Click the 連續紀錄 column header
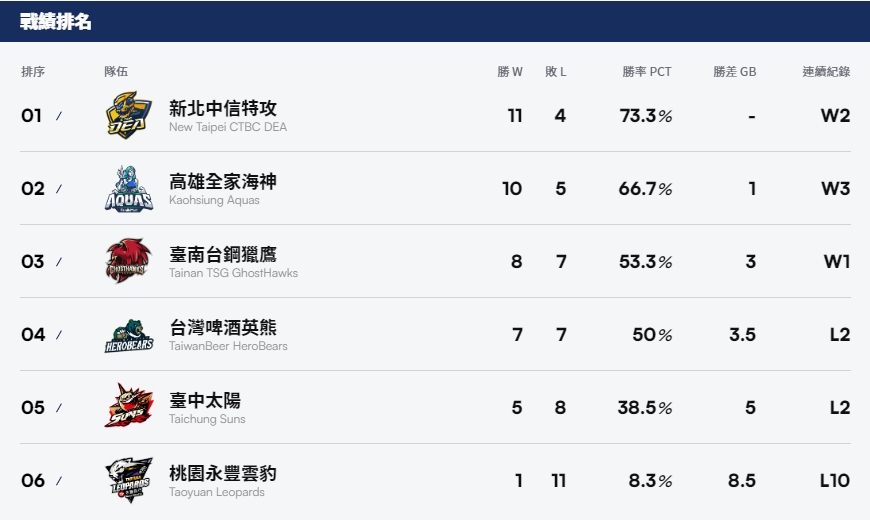Screen dimensions: 870x520 826,72
